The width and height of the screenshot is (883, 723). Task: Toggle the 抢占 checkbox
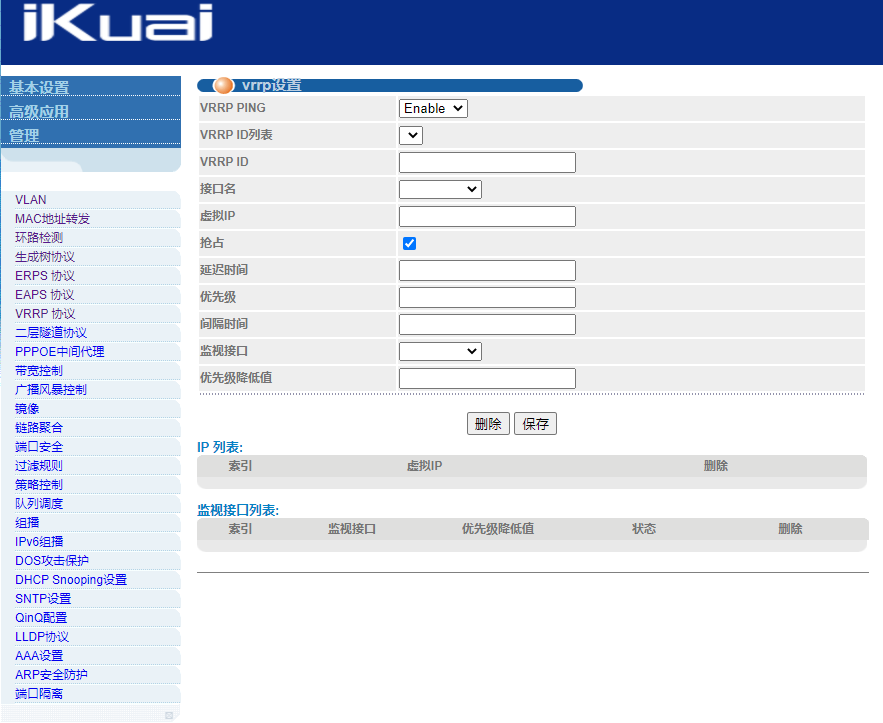point(409,243)
